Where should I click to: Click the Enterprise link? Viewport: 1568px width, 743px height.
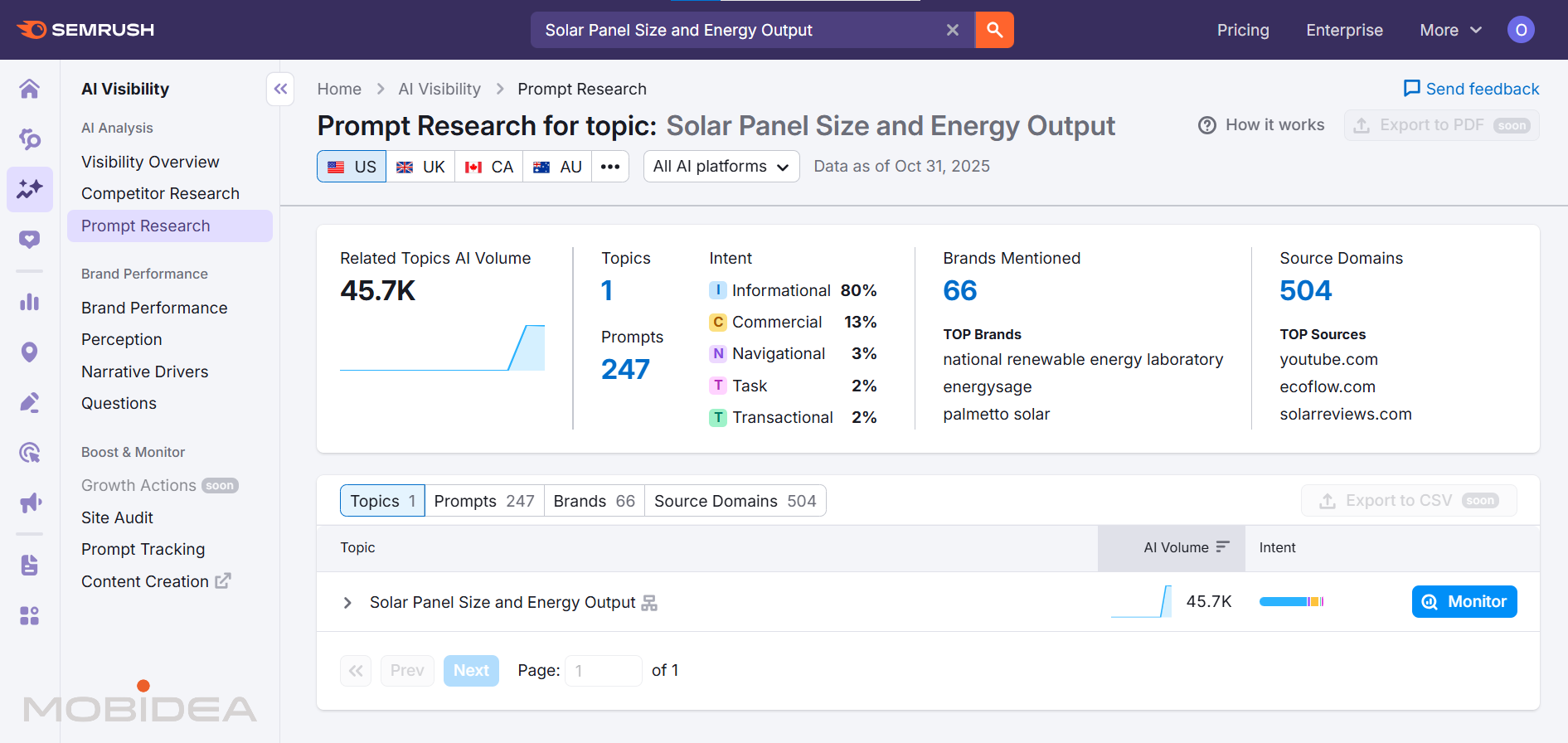click(1344, 30)
